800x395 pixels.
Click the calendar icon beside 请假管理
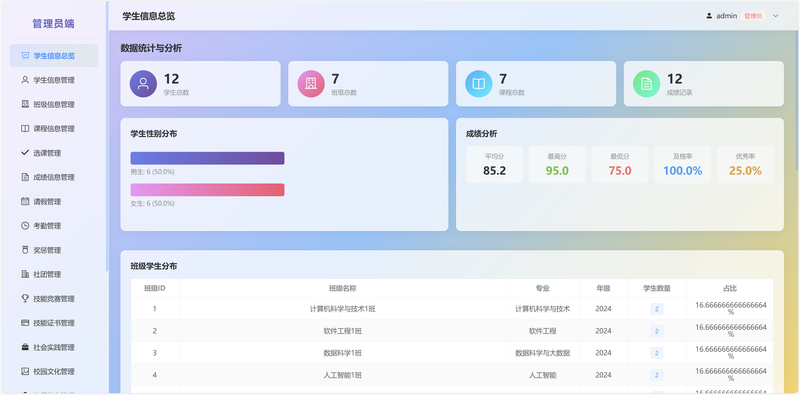25,202
